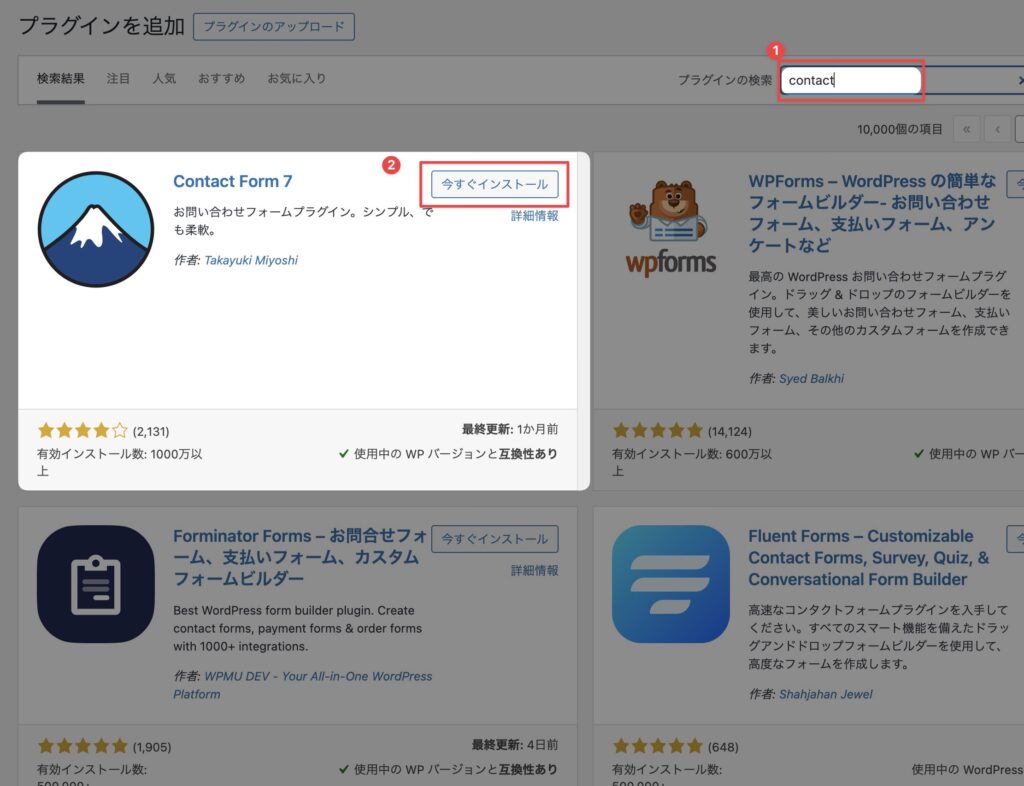This screenshot has height=786, width=1024.
Task: Open author link Syed Balkhi
Action: pyautogui.click(x=811, y=379)
